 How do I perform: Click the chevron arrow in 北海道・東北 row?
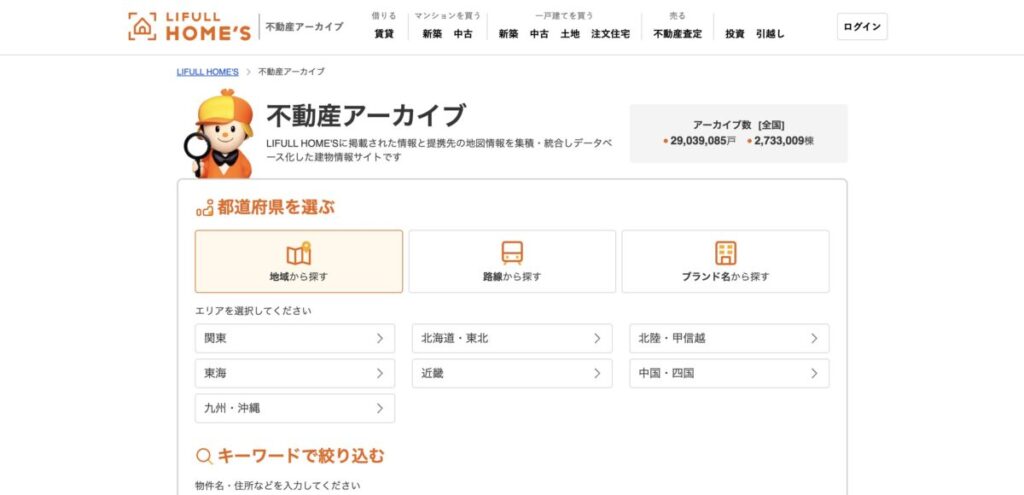click(x=597, y=338)
